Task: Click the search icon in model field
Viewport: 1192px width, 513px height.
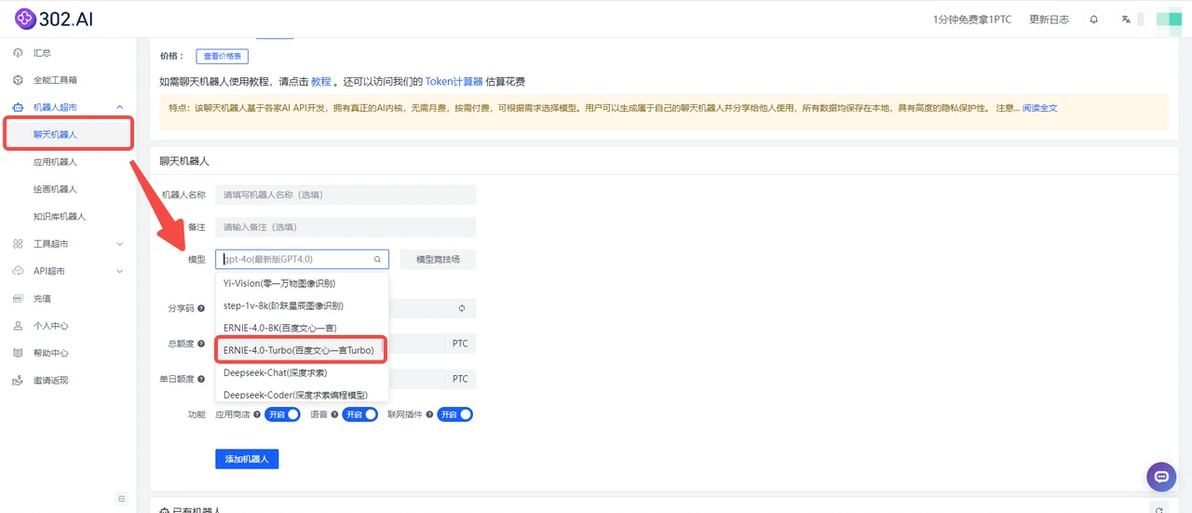Action: [377, 259]
